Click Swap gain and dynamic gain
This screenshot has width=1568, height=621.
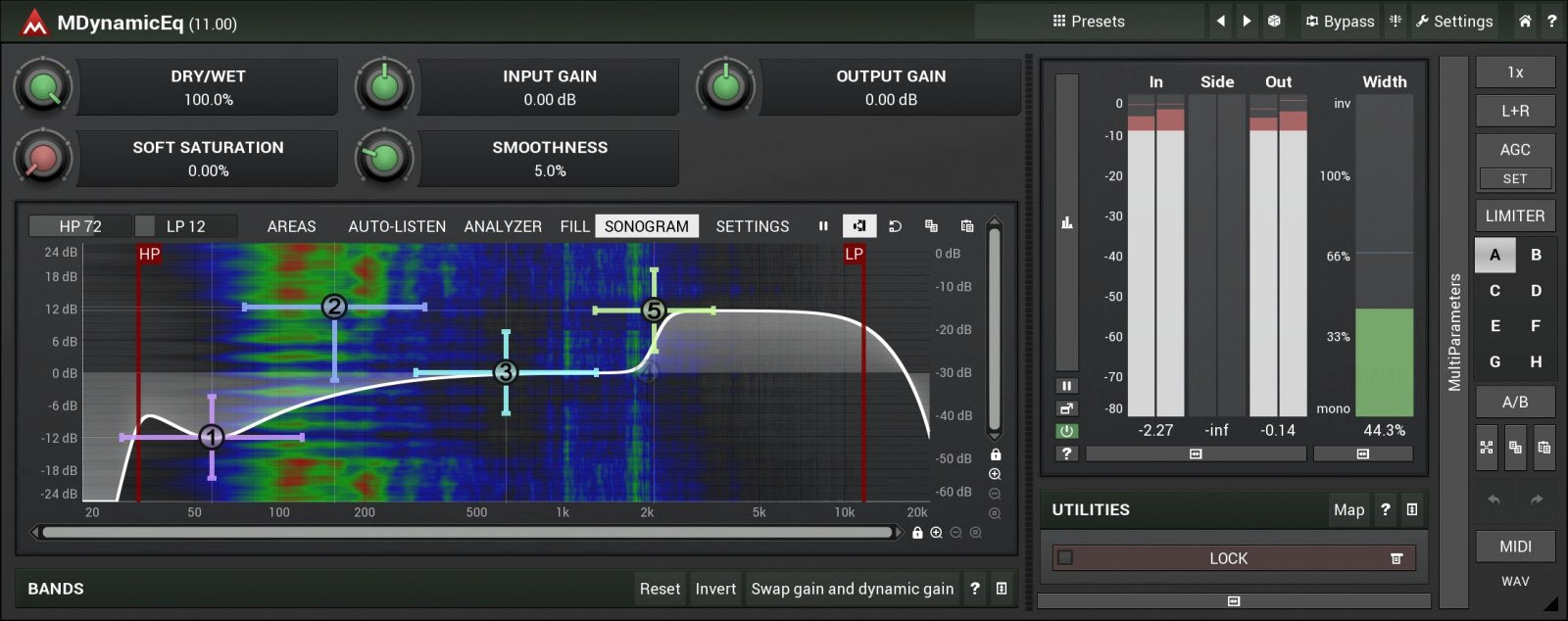852,589
